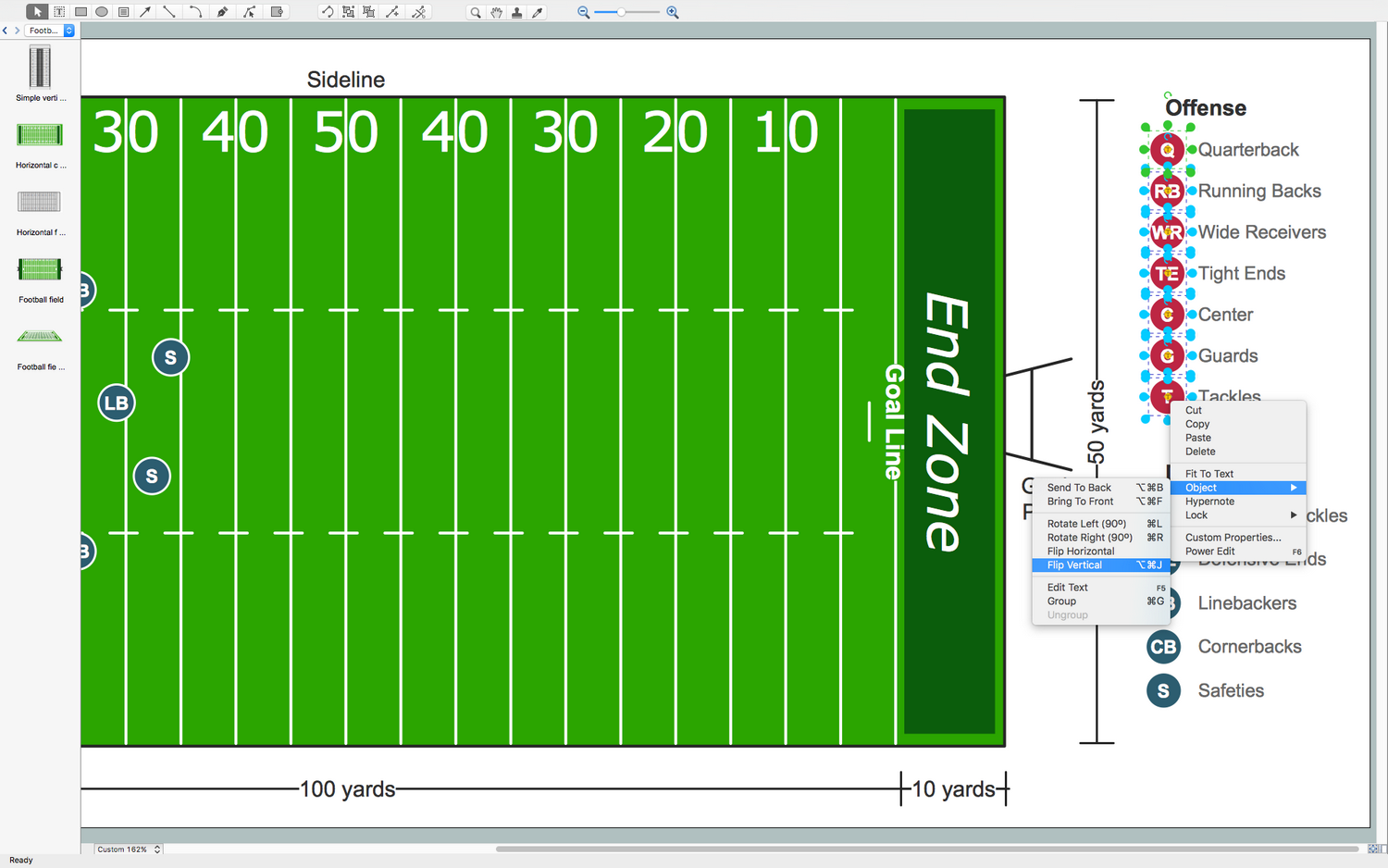The height and width of the screenshot is (868, 1388).
Task: Click the S Safeties legend circle
Action: 1163,690
